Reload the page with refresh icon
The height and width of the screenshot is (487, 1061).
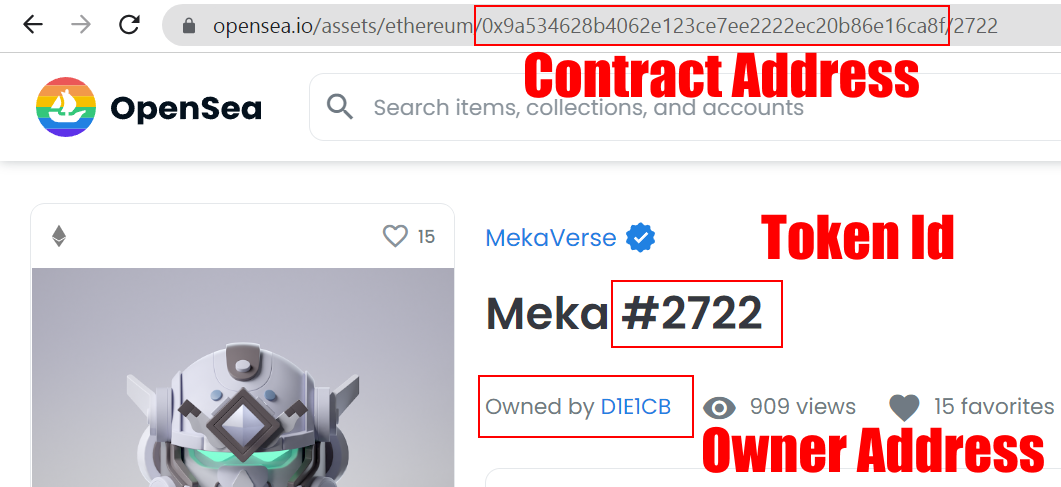tap(129, 25)
